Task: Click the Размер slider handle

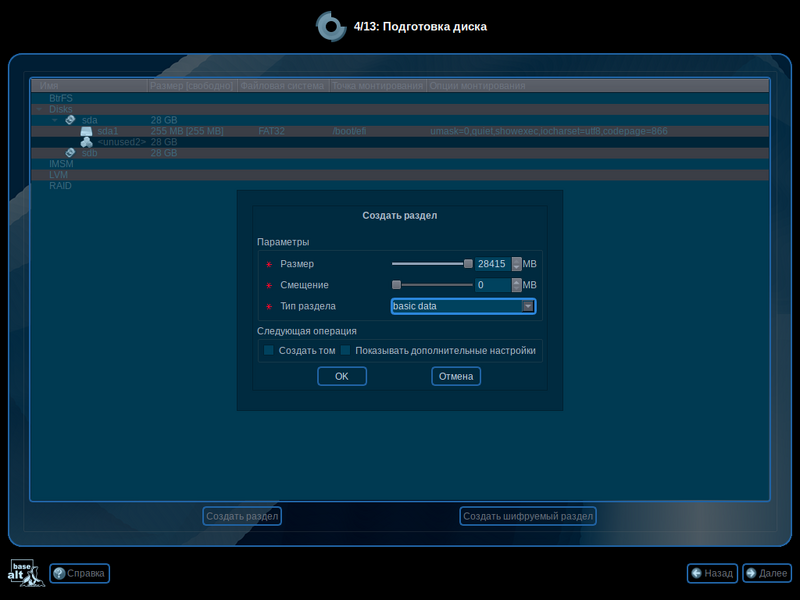Action: click(468, 264)
